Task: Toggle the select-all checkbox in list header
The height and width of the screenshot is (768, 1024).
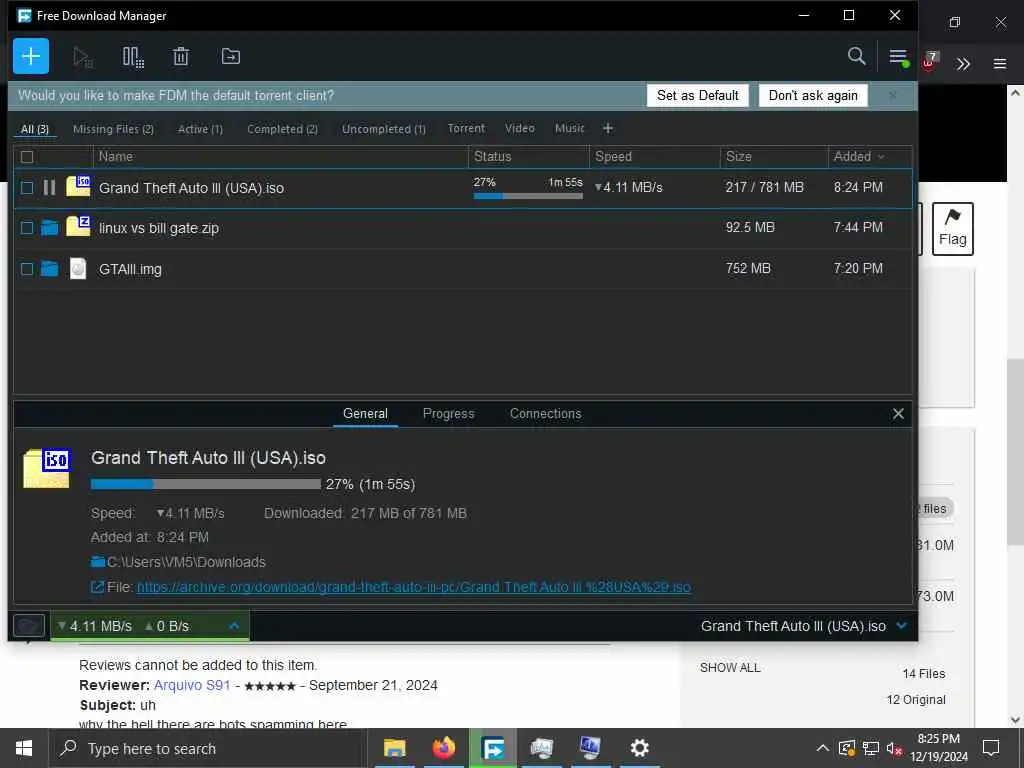Action: (27, 157)
